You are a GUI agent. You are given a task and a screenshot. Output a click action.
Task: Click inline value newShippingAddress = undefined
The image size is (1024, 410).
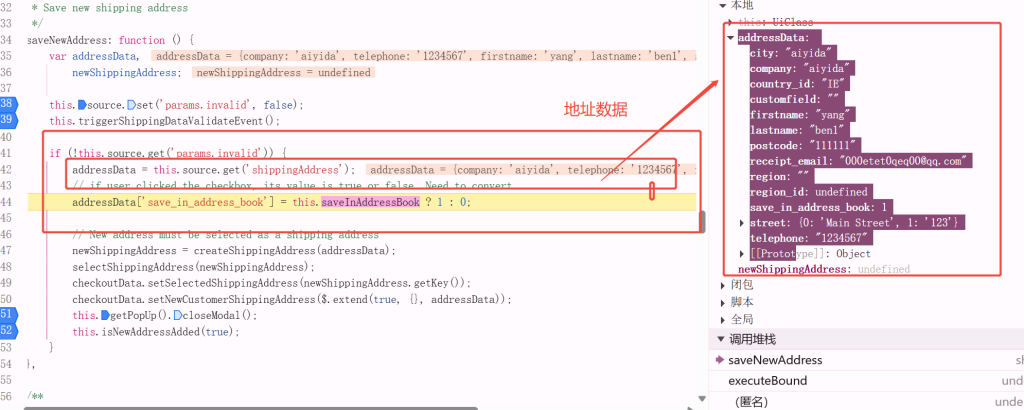pyautogui.click(x=283, y=72)
